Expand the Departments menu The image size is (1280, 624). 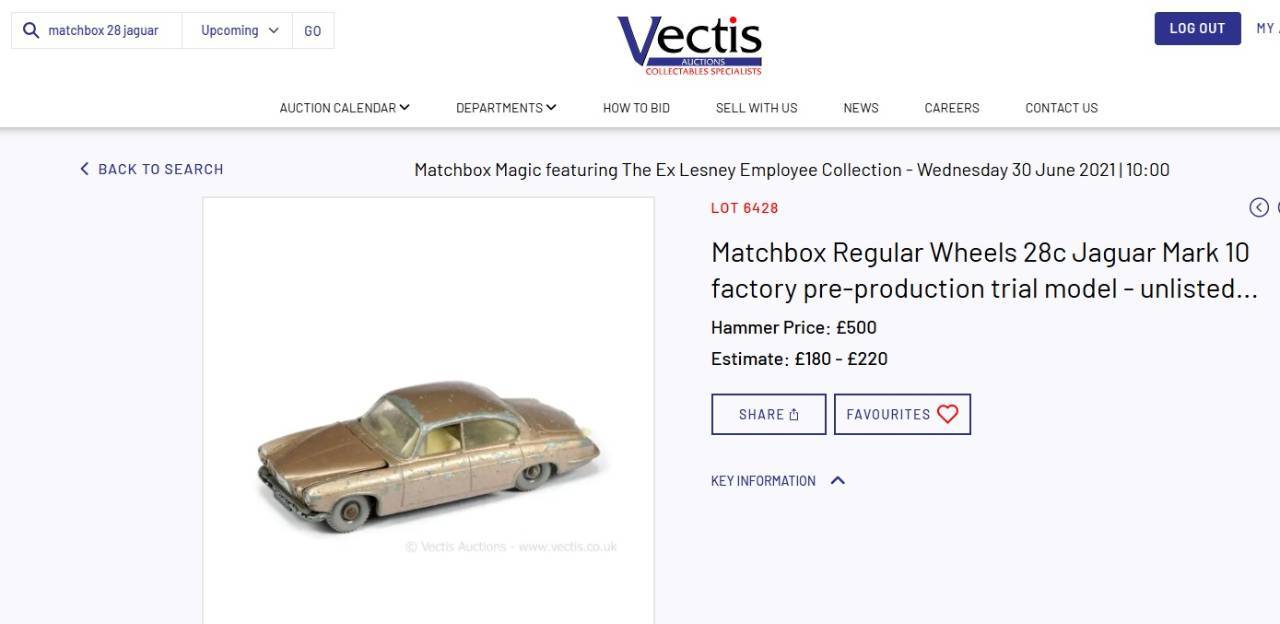(506, 108)
